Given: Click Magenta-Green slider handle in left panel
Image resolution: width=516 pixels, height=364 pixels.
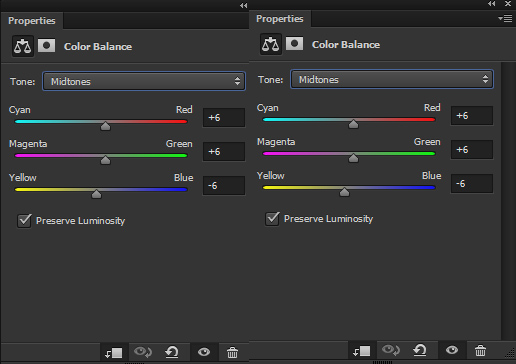Looking at the screenshot, I should click(x=105, y=160).
